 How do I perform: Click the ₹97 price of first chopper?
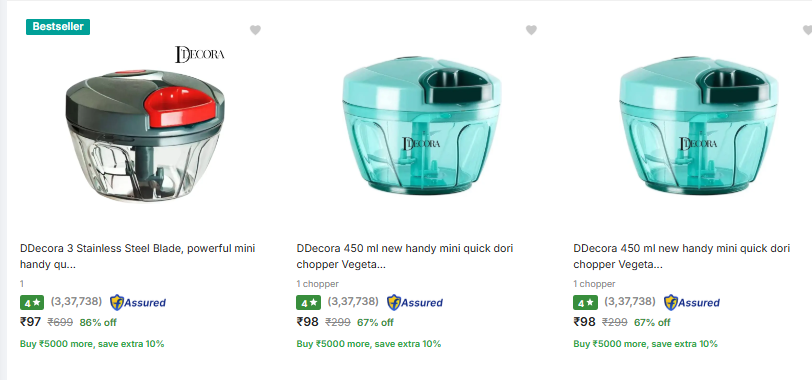point(31,322)
